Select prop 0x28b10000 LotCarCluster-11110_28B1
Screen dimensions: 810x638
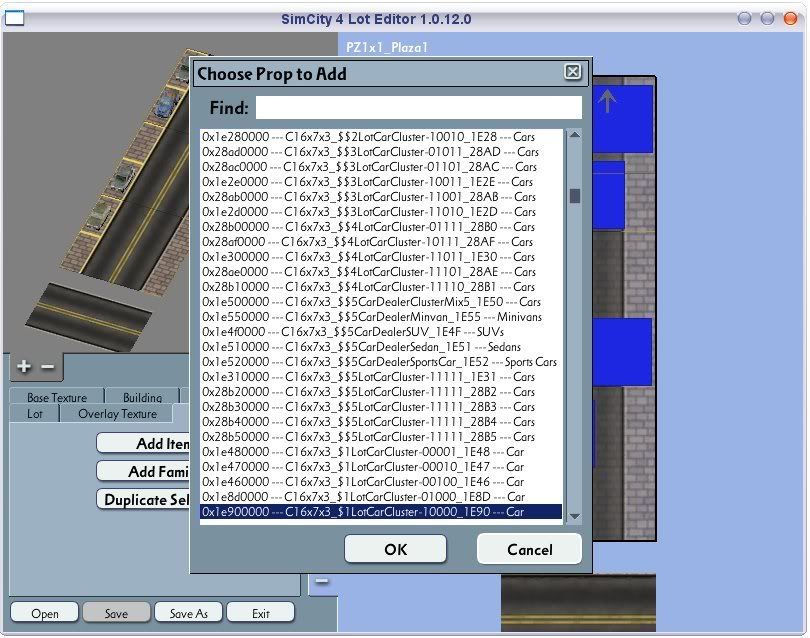click(381, 287)
